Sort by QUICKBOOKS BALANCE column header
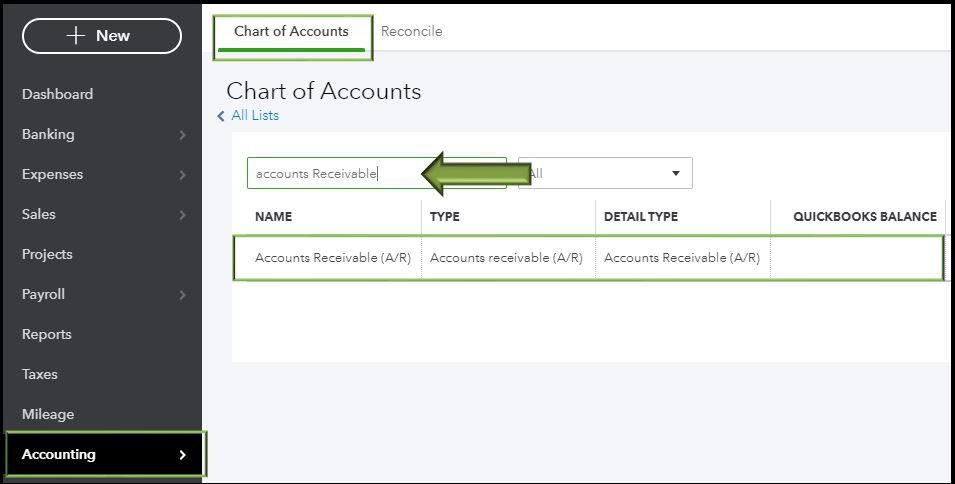 (x=864, y=217)
